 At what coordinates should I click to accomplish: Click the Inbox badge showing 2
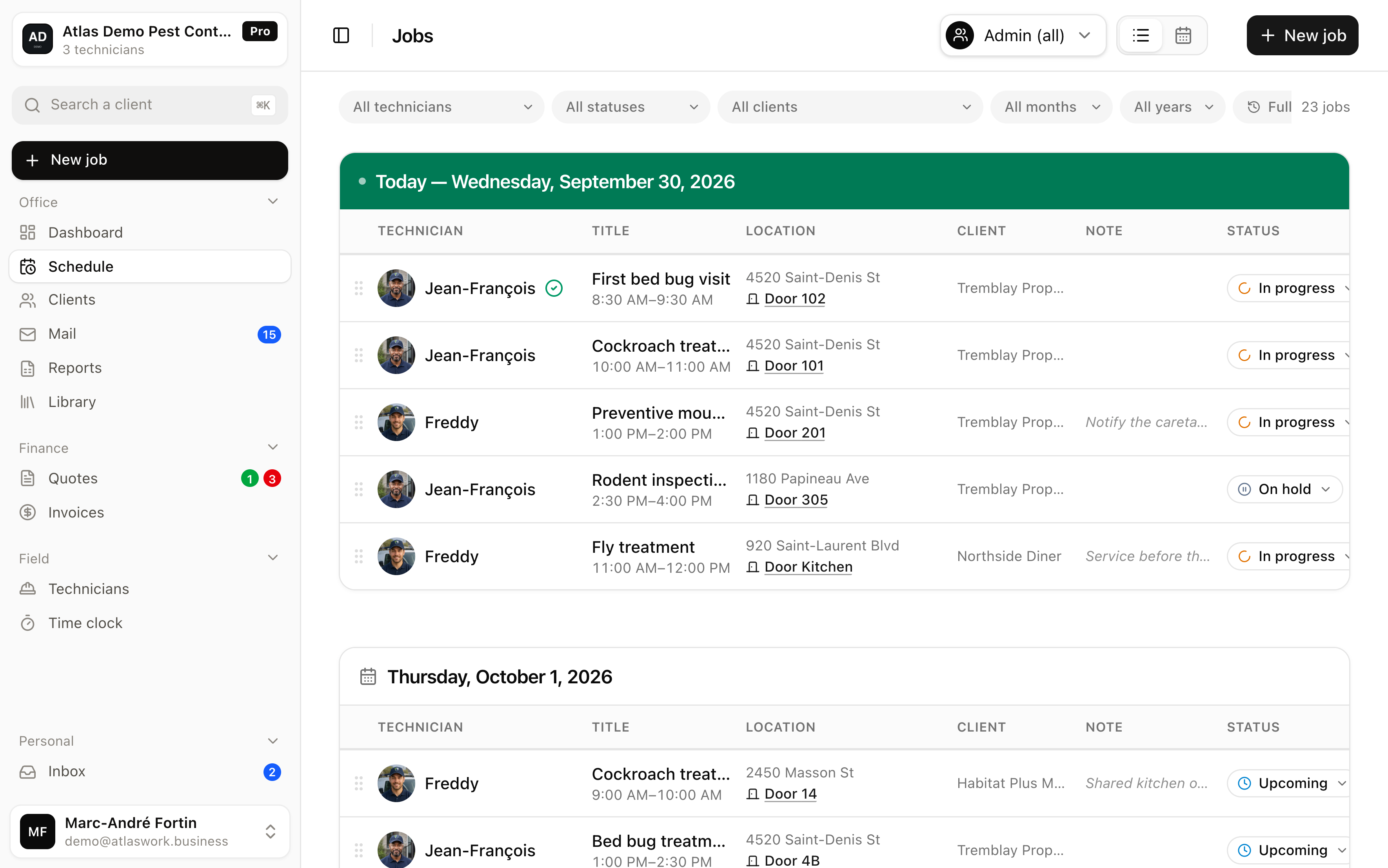point(272,772)
